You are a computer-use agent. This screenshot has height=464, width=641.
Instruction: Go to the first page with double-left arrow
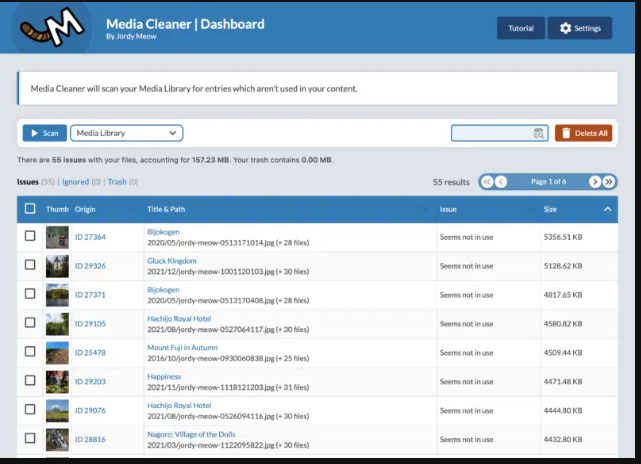click(487, 182)
